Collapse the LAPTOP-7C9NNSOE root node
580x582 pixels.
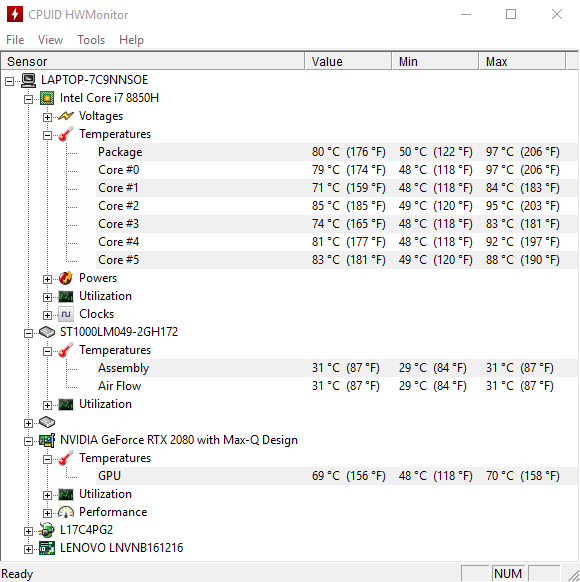pyautogui.click(x=9, y=82)
